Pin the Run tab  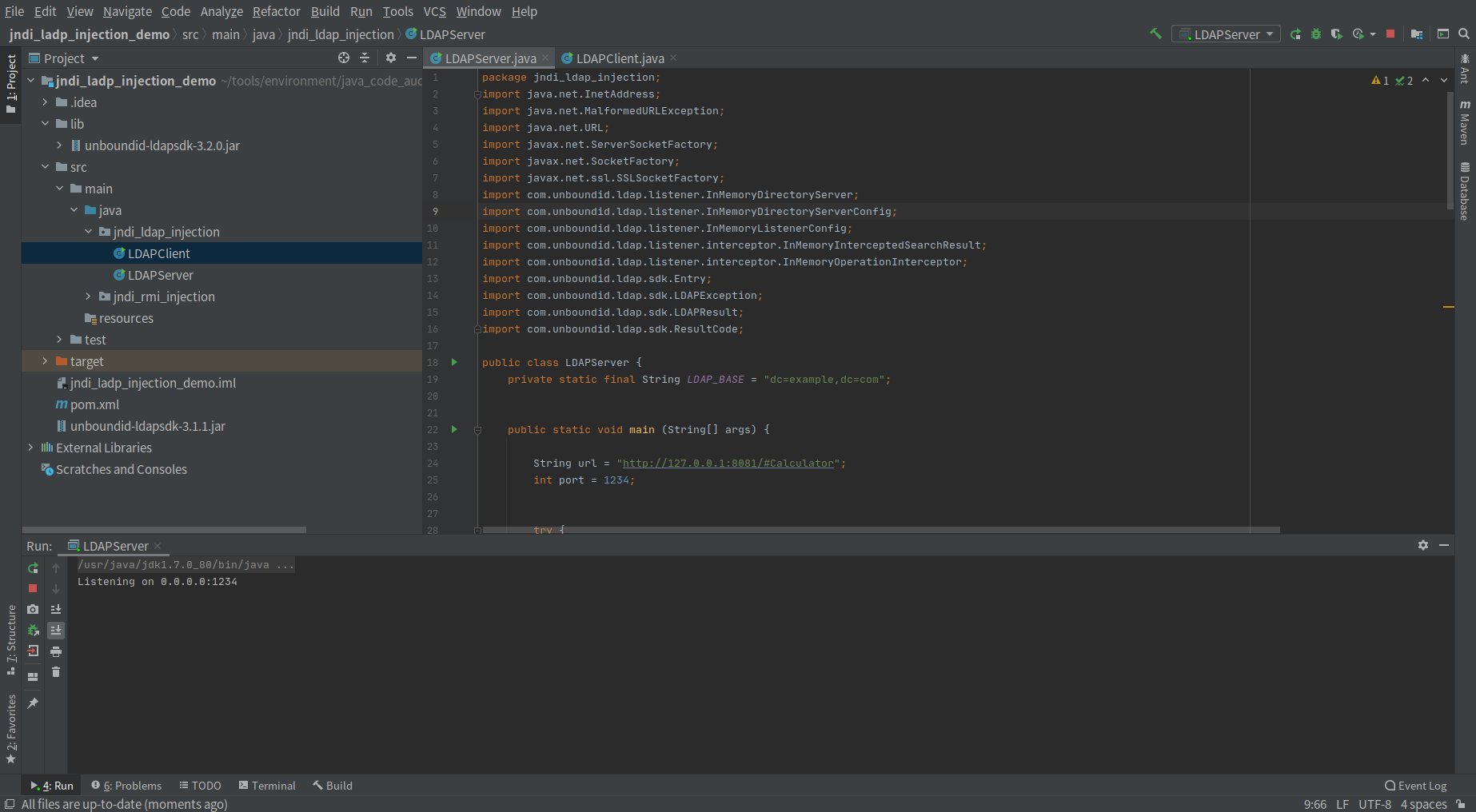tap(33, 703)
